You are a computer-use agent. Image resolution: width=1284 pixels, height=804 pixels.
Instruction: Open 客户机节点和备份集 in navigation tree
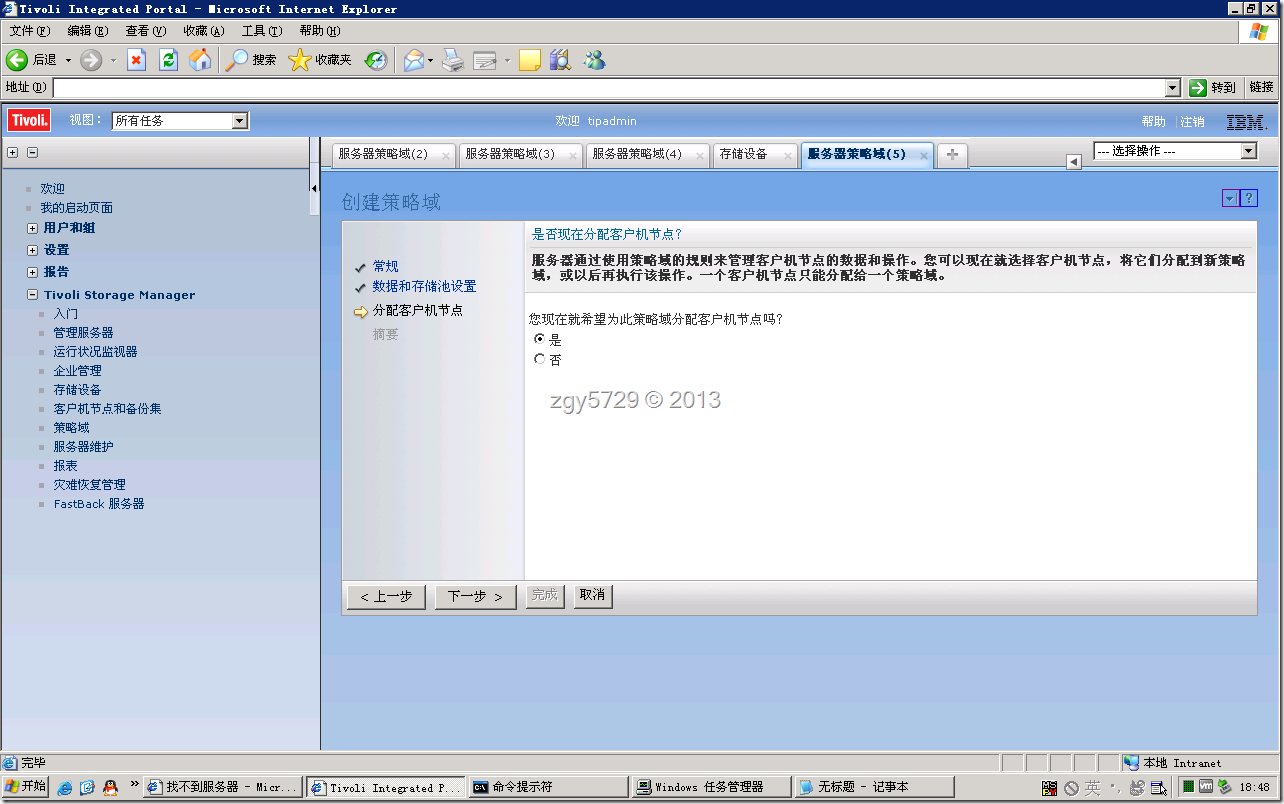(107, 409)
